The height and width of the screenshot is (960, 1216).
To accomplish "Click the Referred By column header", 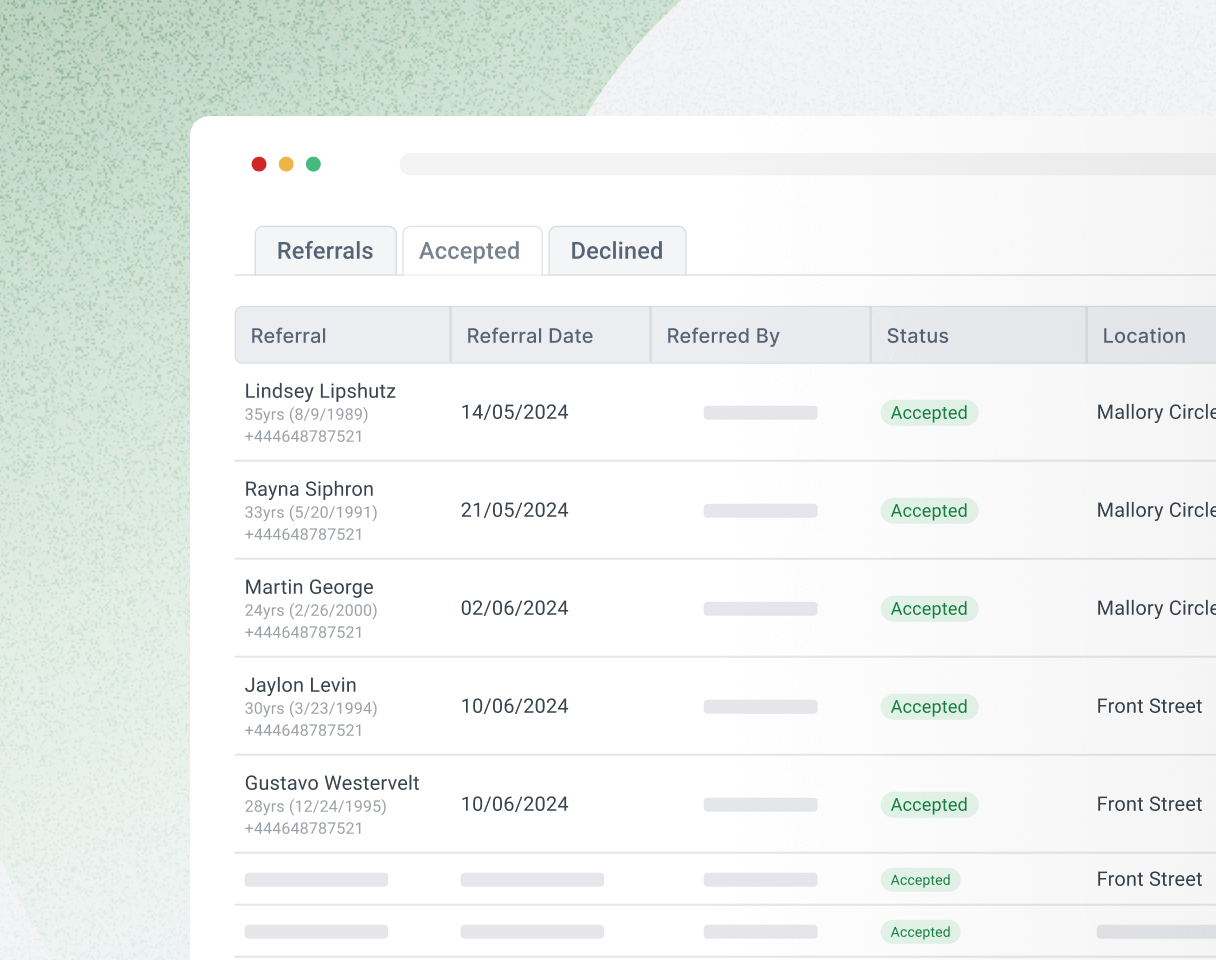I will tap(723, 336).
